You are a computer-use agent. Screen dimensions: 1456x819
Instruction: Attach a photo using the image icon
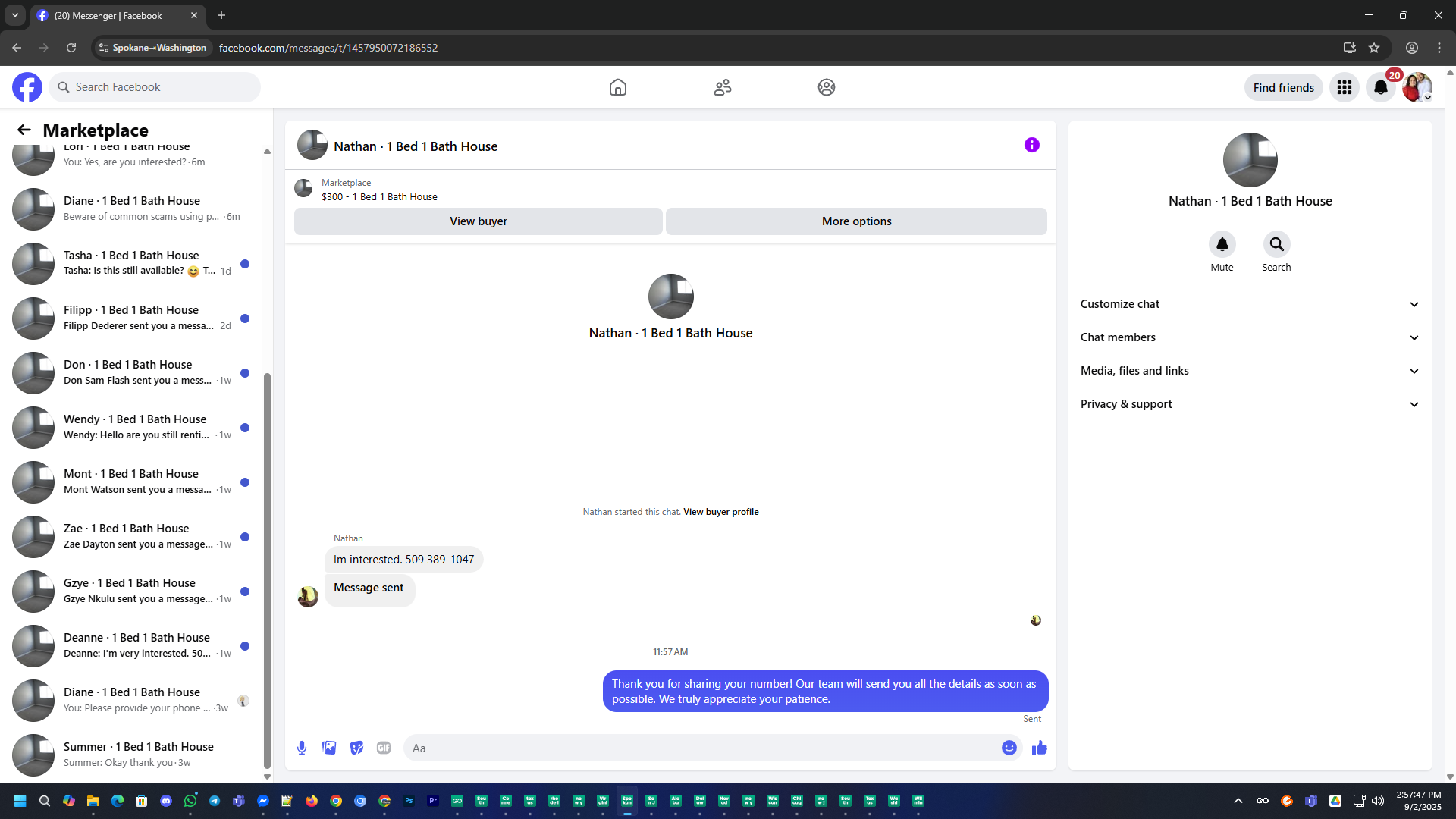click(x=329, y=748)
